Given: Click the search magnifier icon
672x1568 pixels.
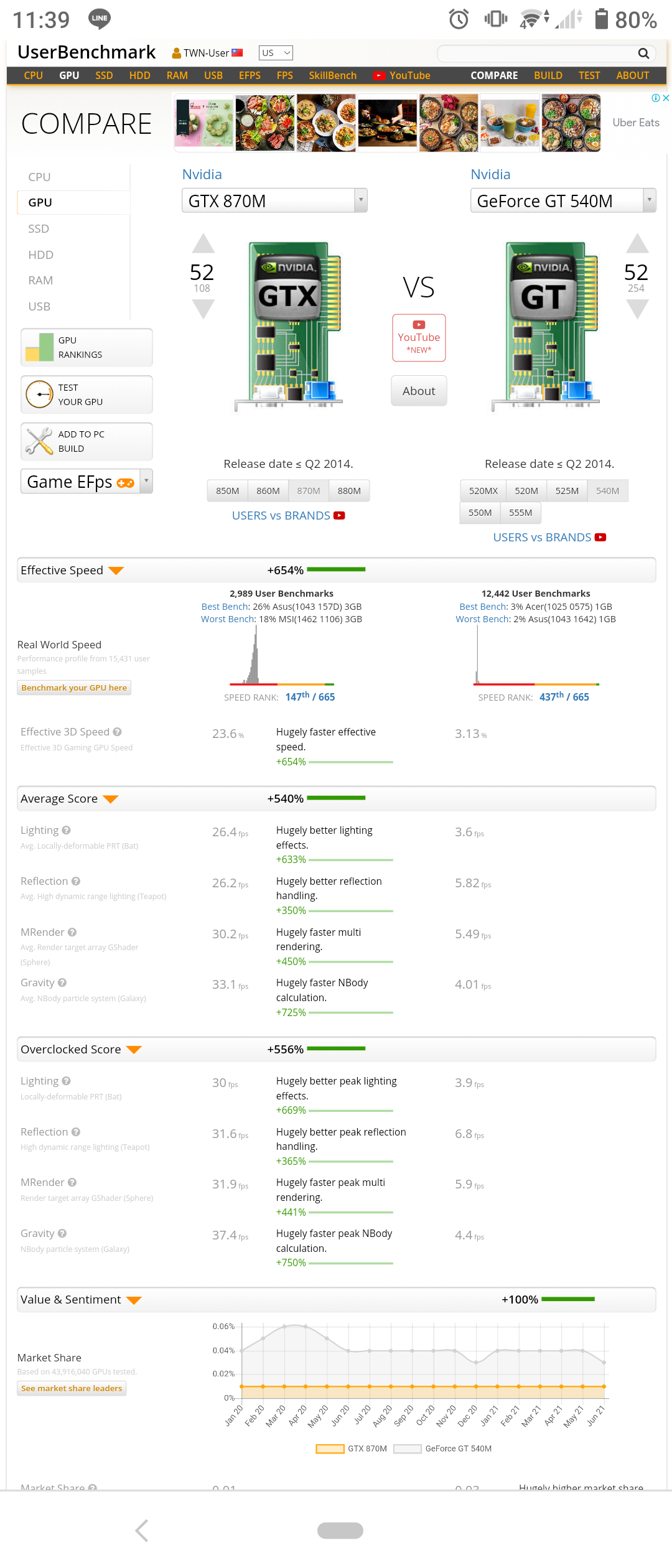Looking at the screenshot, I should 643,54.
